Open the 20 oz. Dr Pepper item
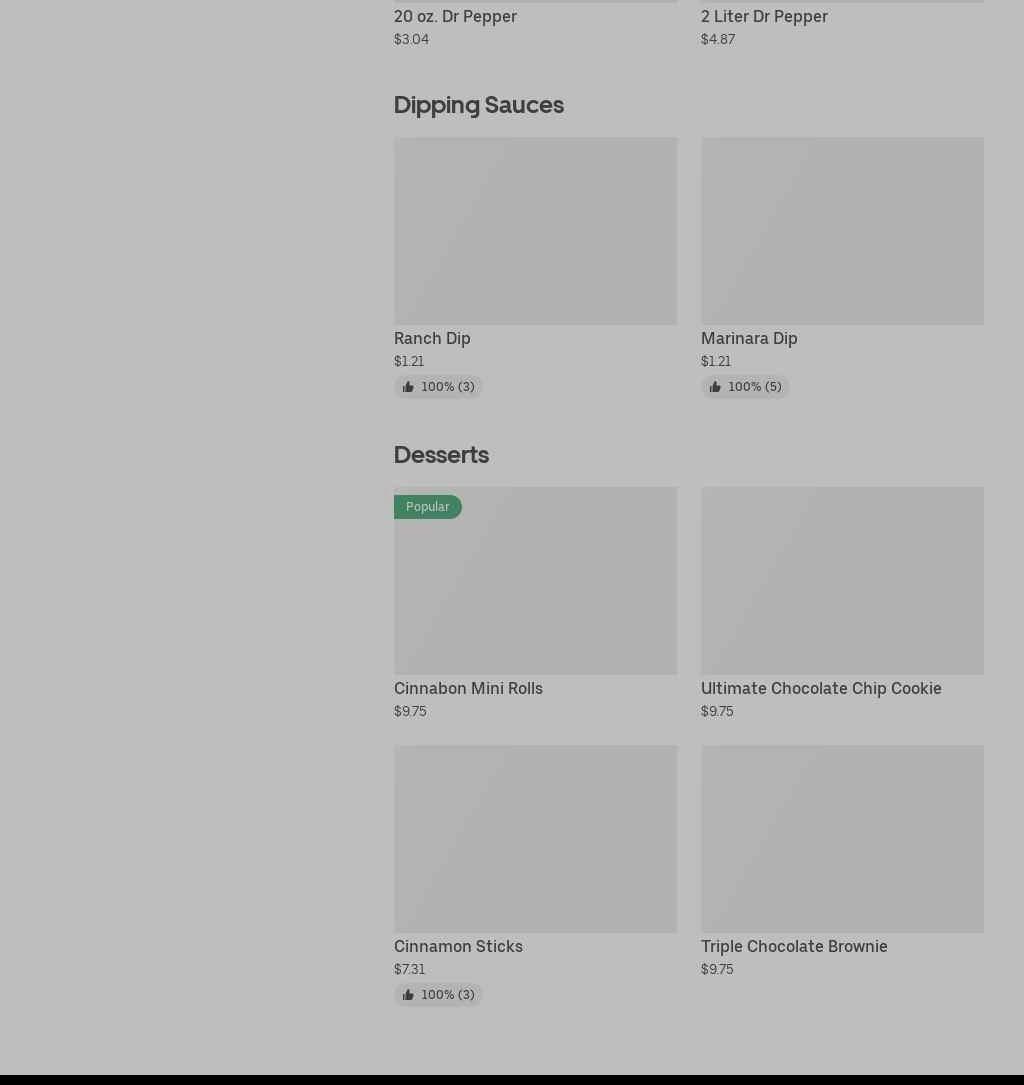The height and width of the screenshot is (1085, 1024). 455,16
